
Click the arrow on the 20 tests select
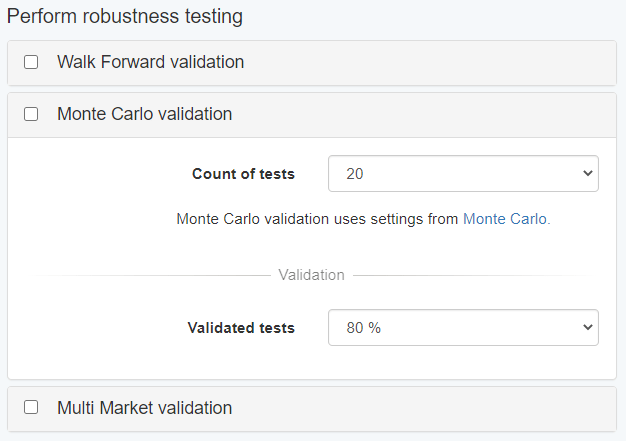[584, 174]
